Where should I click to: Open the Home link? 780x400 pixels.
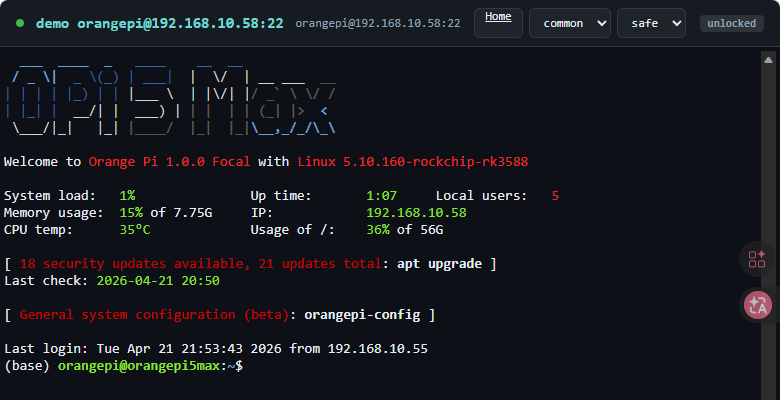pyautogui.click(x=498, y=23)
